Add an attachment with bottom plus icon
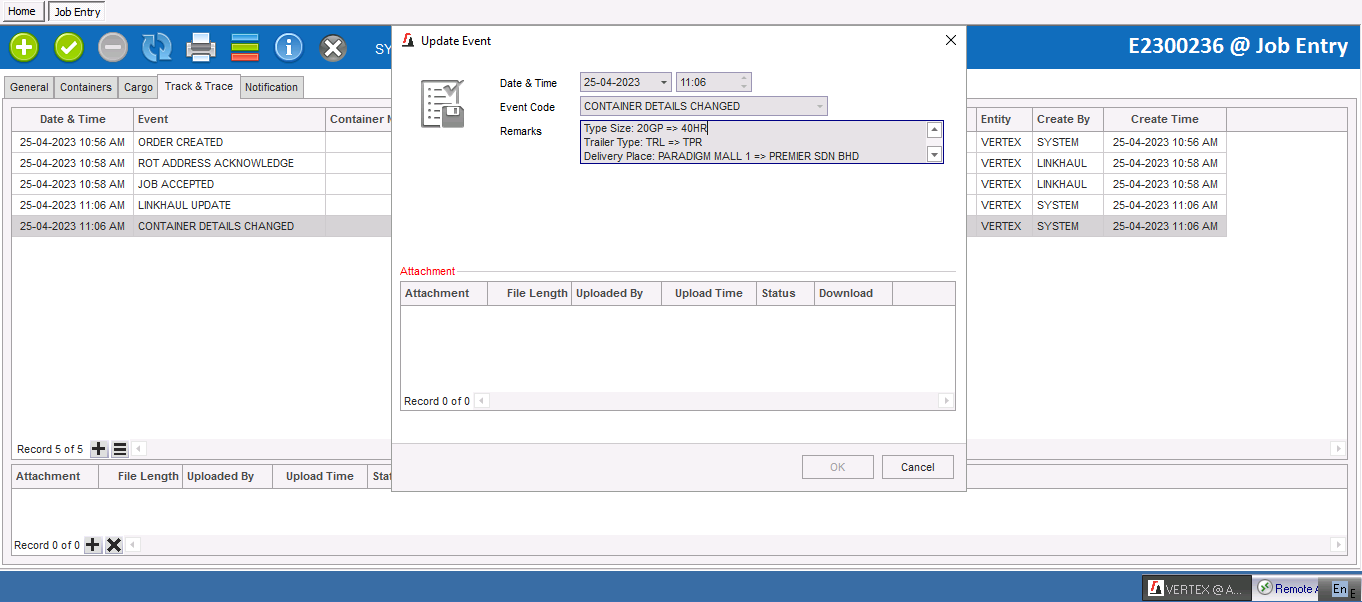 [x=93, y=545]
